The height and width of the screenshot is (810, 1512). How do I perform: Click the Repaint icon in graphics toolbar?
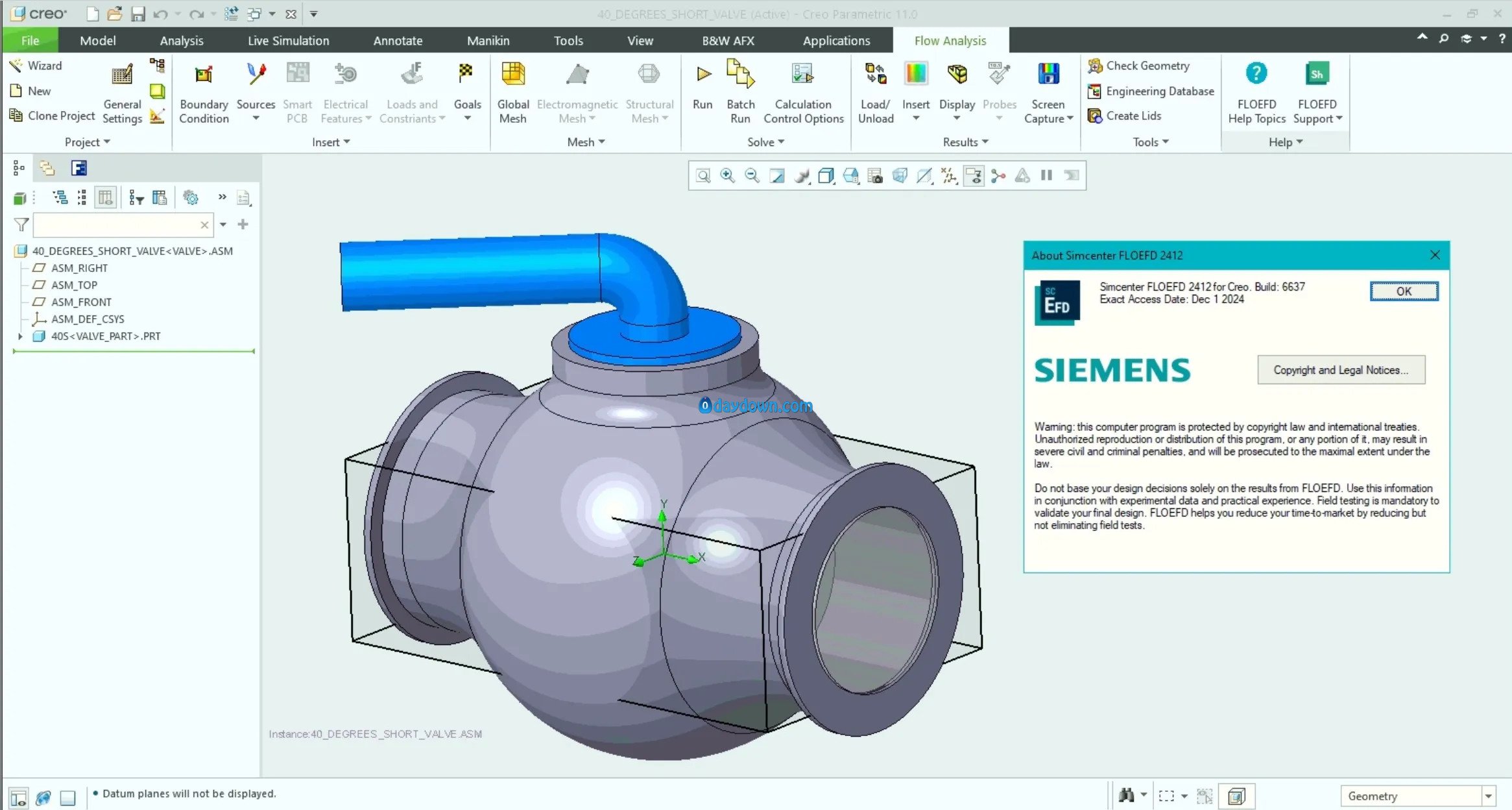point(777,175)
